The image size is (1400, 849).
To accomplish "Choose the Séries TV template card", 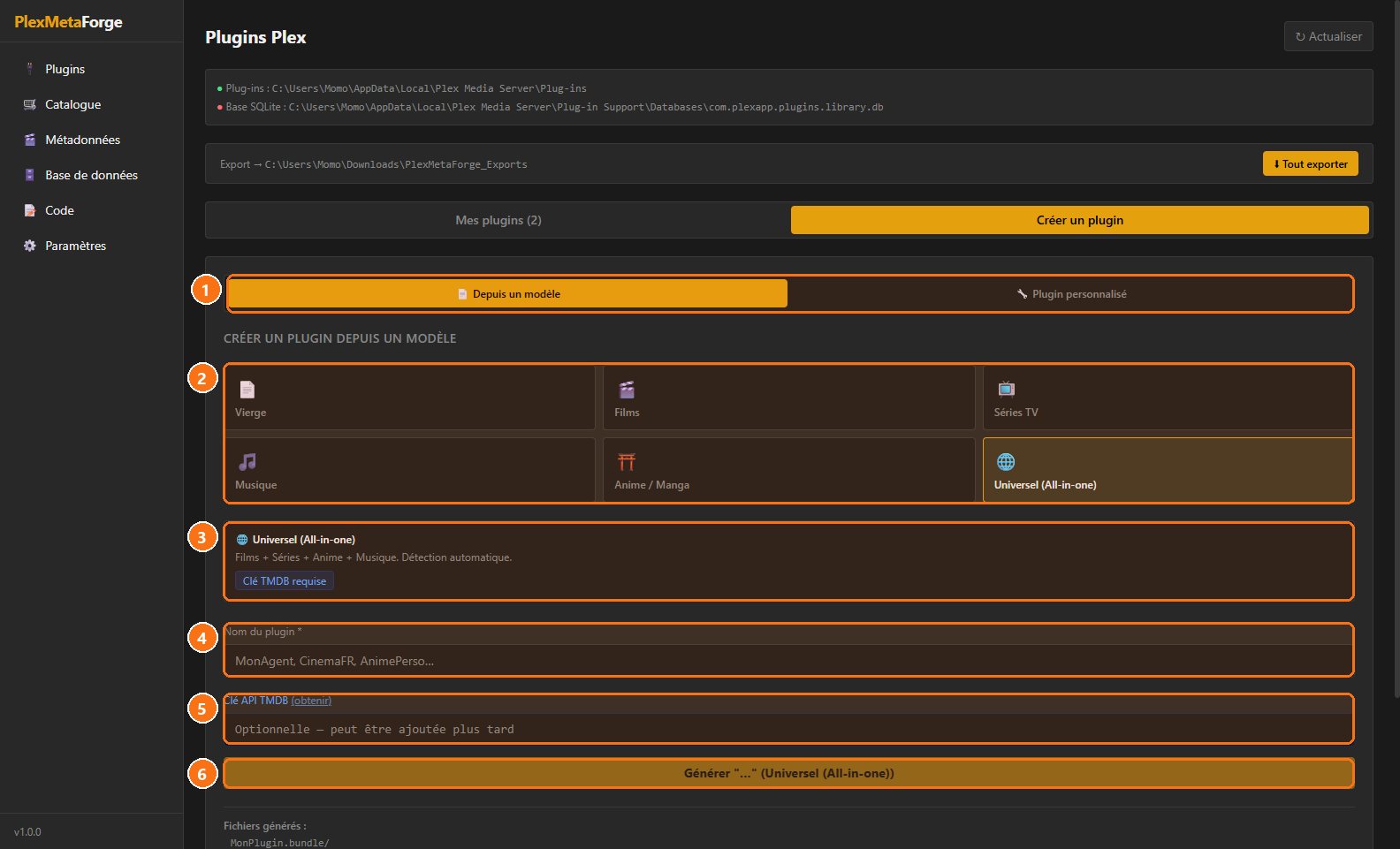I will pos(1168,398).
